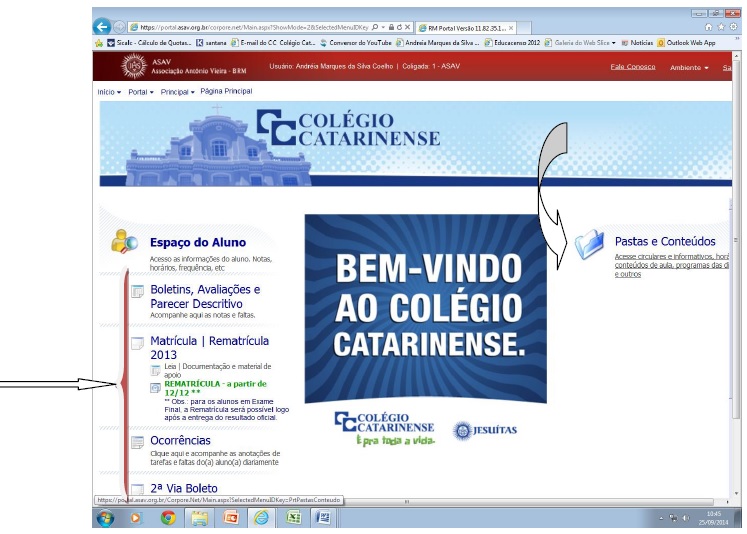The width and height of the screenshot is (747, 534).
Task: Click the browser Forward arrow button
Action: click(x=119, y=27)
